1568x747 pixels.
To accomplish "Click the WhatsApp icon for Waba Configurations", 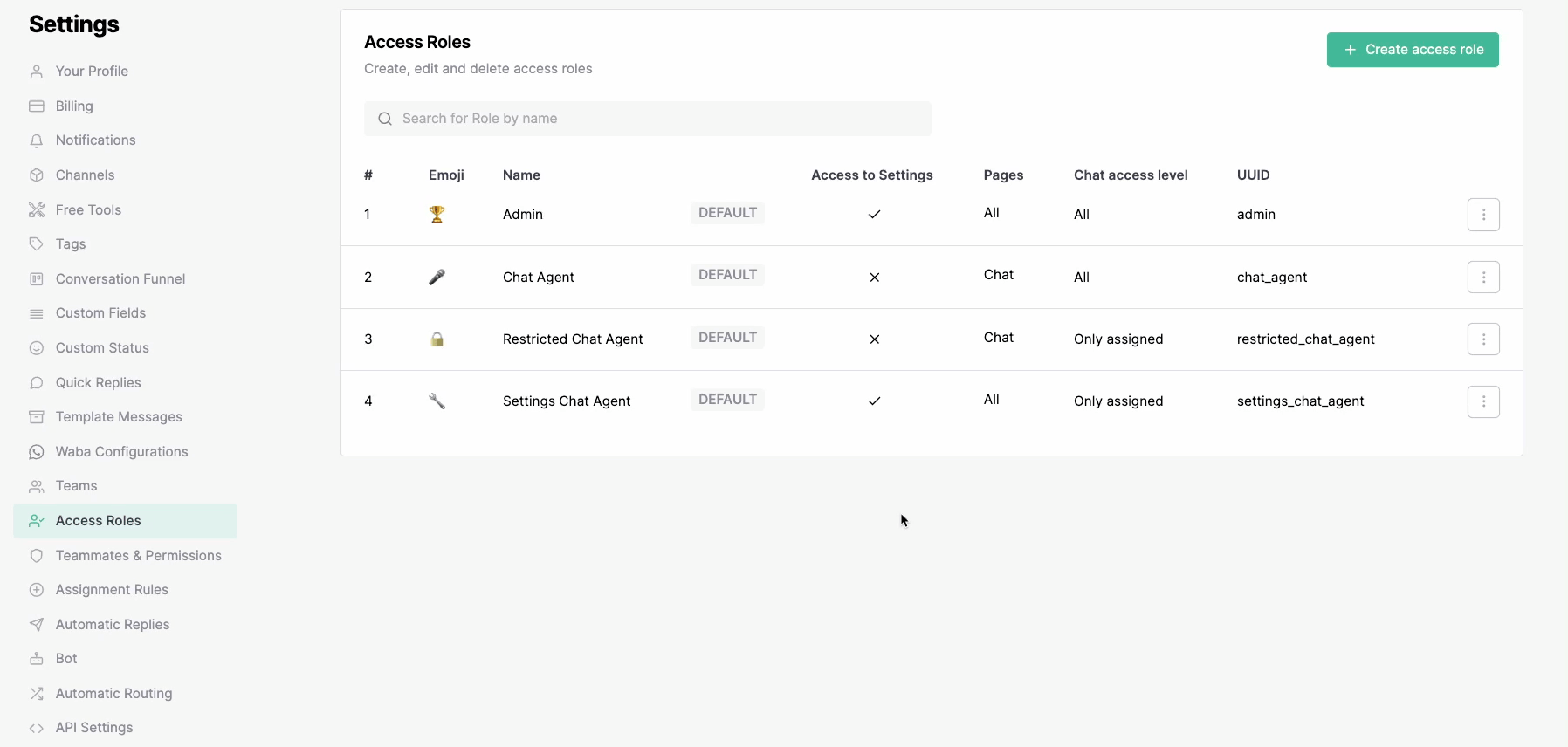I will [37, 452].
